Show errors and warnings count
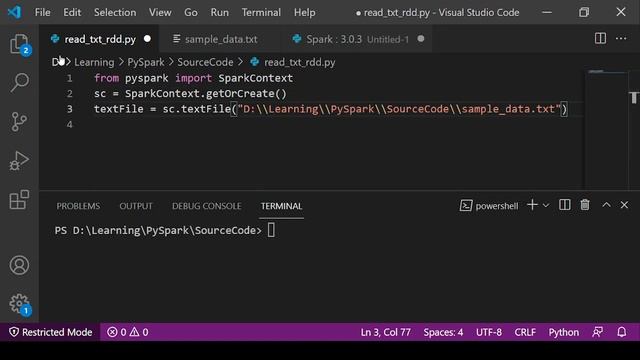Image resolution: width=640 pixels, height=360 pixels. click(x=128, y=332)
